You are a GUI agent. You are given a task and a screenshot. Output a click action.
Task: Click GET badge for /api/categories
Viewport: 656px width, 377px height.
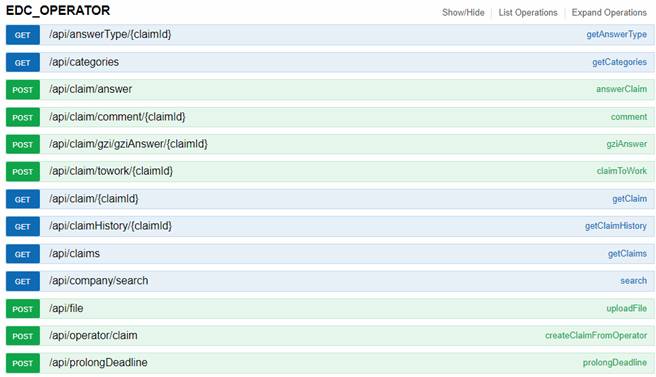click(x=23, y=63)
